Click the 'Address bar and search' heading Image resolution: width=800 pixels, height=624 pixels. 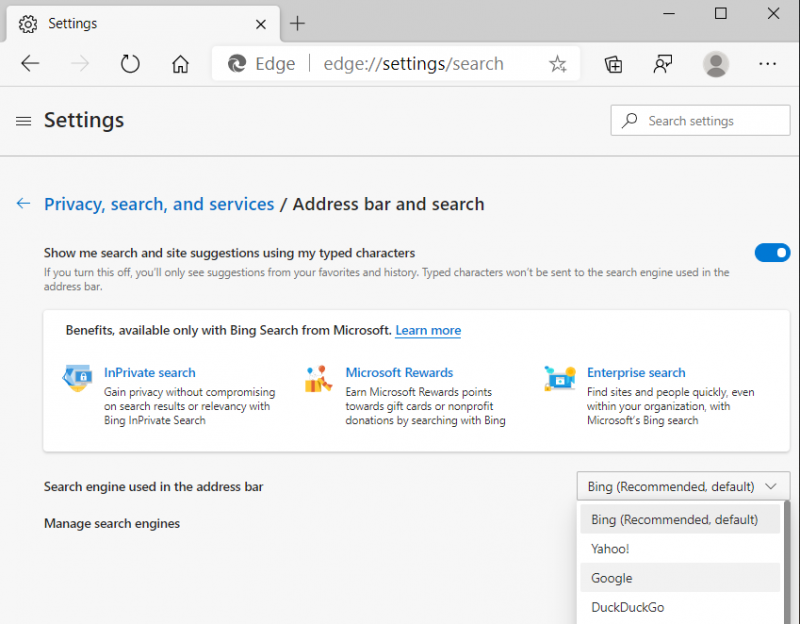(388, 204)
